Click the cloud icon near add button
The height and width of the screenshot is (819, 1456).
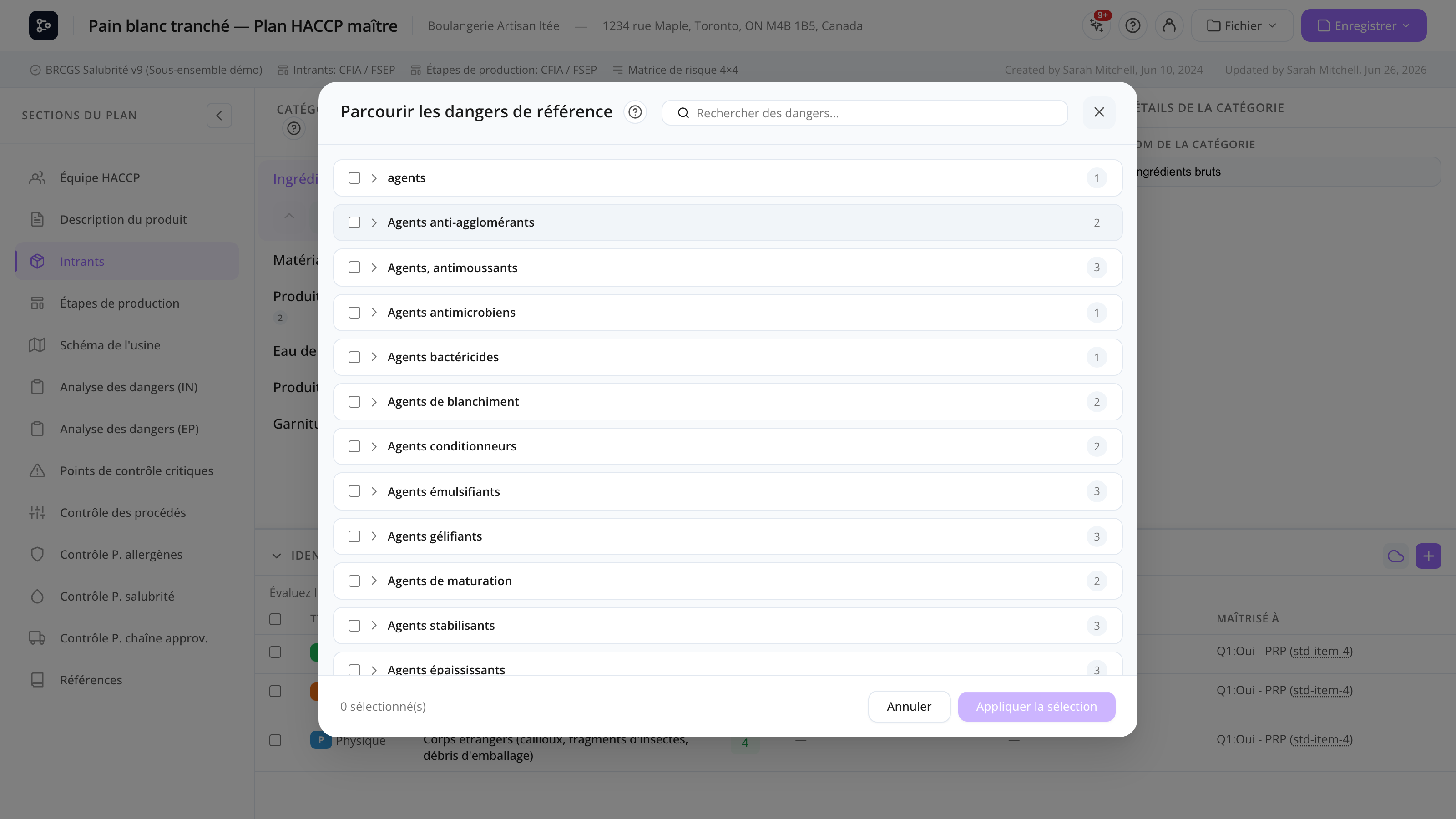click(1395, 556)
